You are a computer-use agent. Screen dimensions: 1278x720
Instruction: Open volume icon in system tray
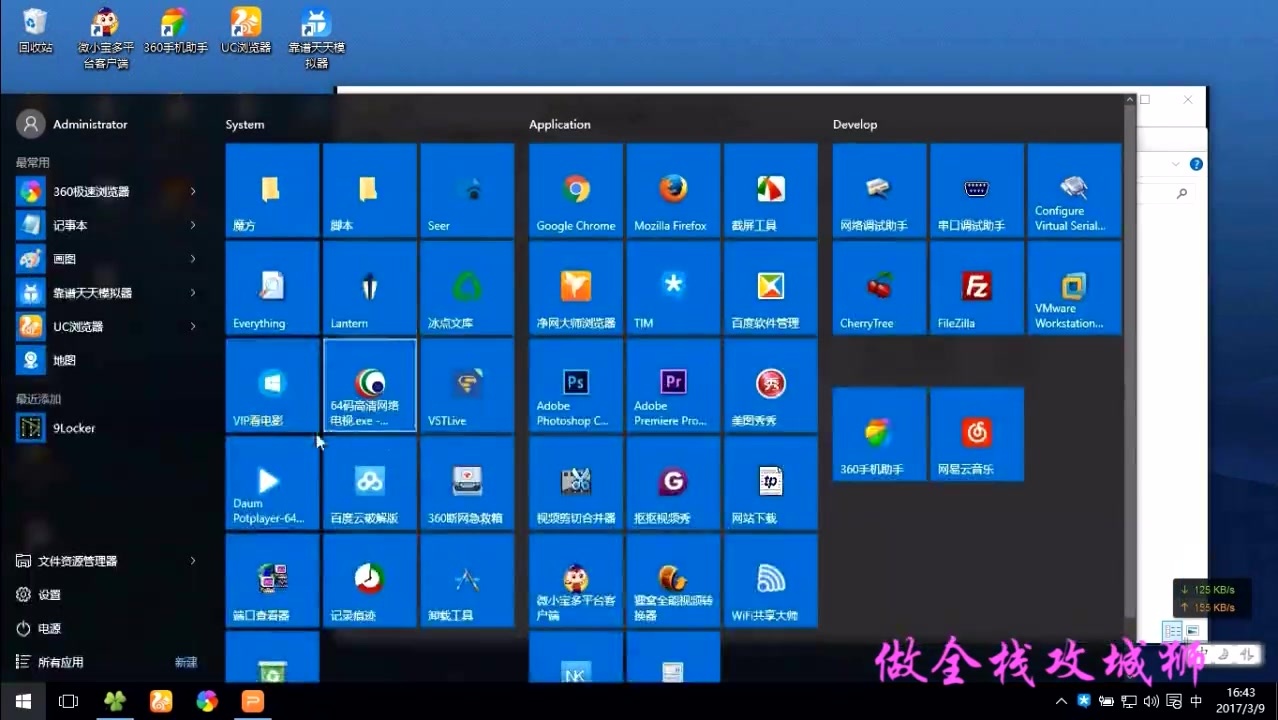click(x=1151, y=701)
